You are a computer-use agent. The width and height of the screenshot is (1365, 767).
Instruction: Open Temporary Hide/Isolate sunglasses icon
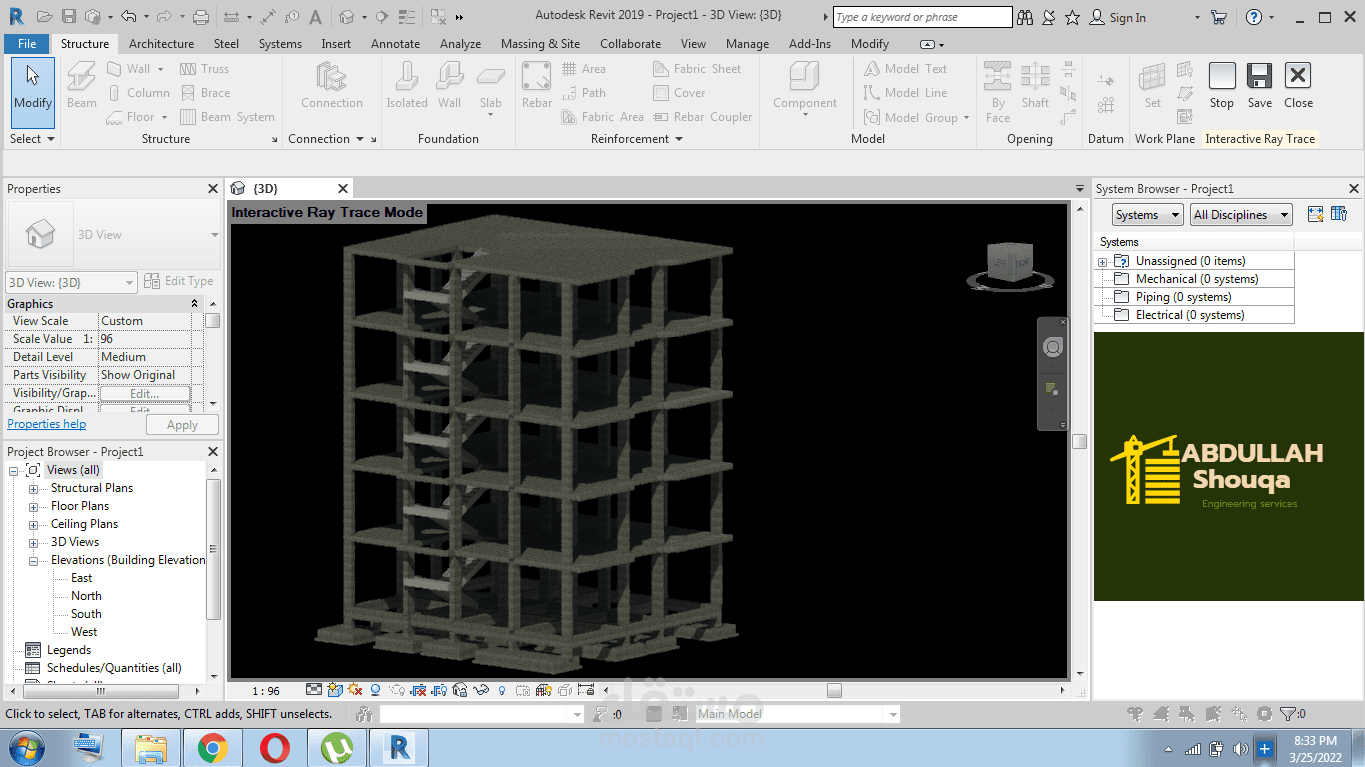[x=481, y=689]
